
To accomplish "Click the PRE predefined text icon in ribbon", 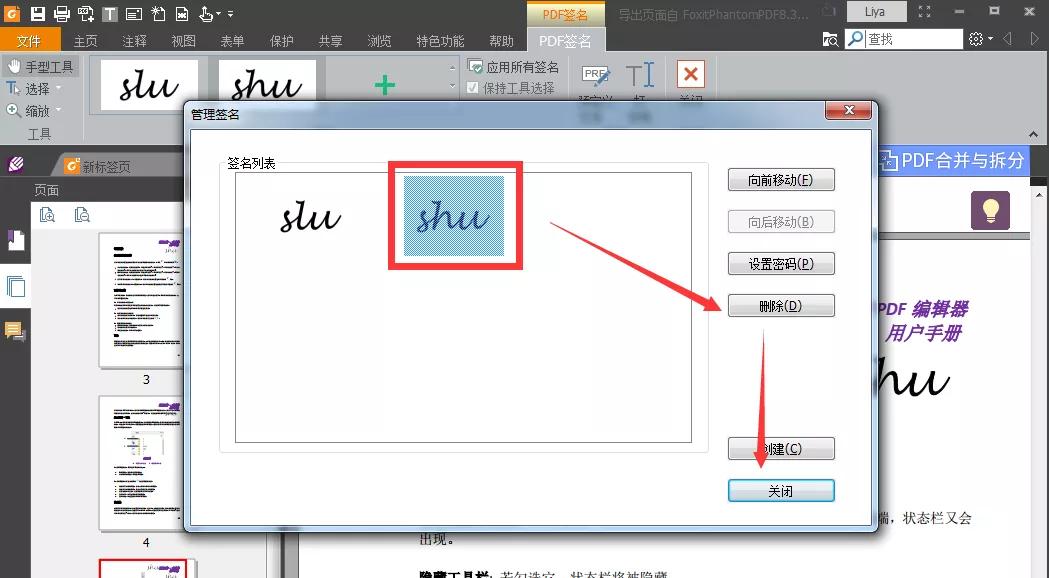I will (x=595, y=76).
